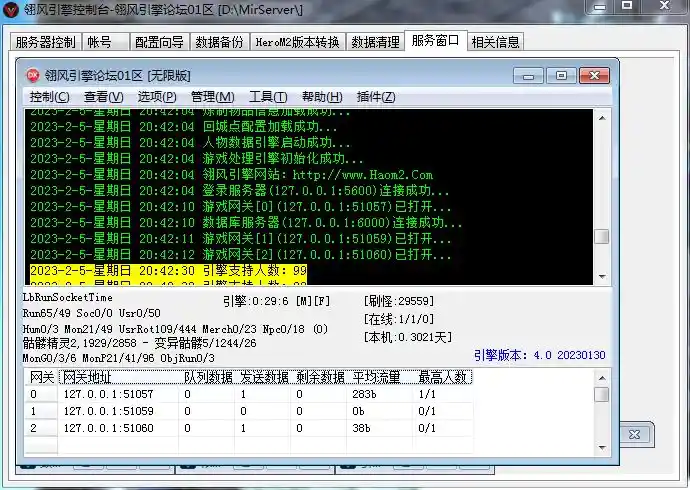This screenshot has height=490, width=690.
Task: Click the 游戏网关[1] 已打开 log line
Action: 241,238
